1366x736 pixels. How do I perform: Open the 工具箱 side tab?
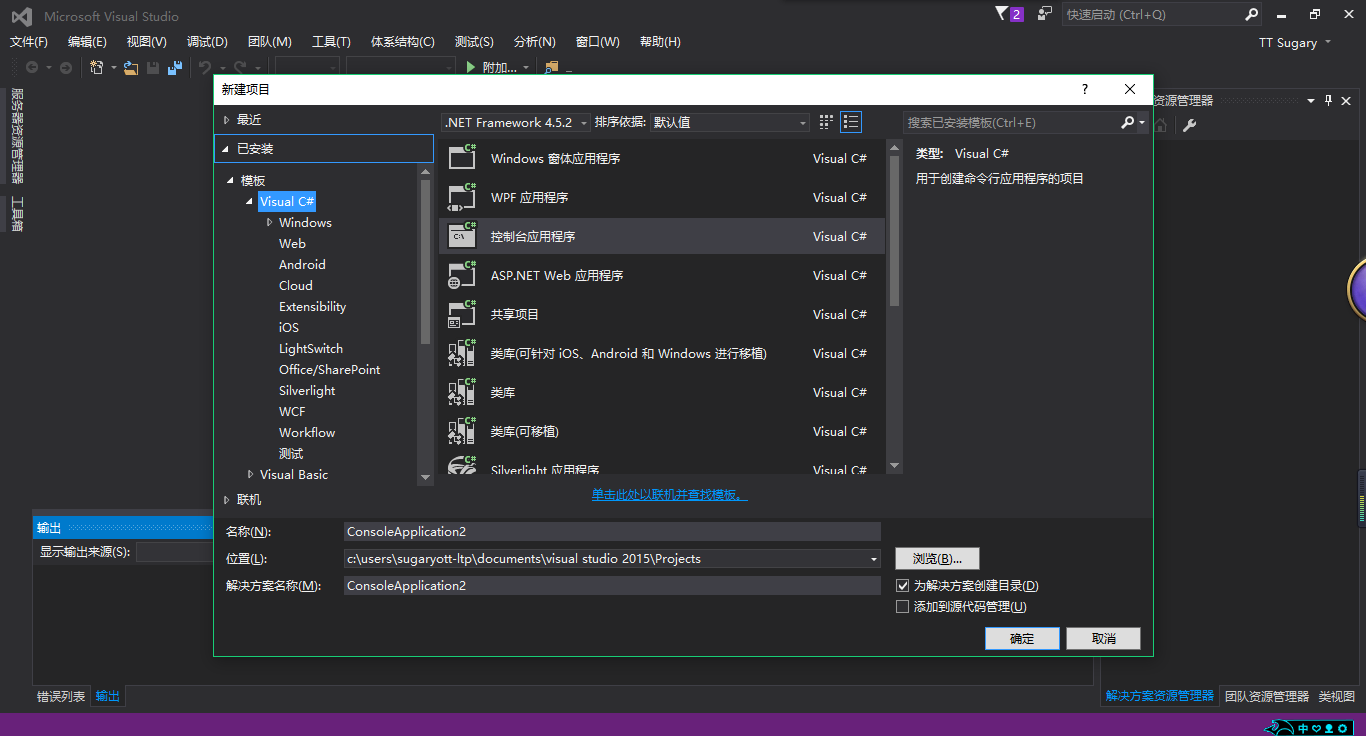(16, 213)
